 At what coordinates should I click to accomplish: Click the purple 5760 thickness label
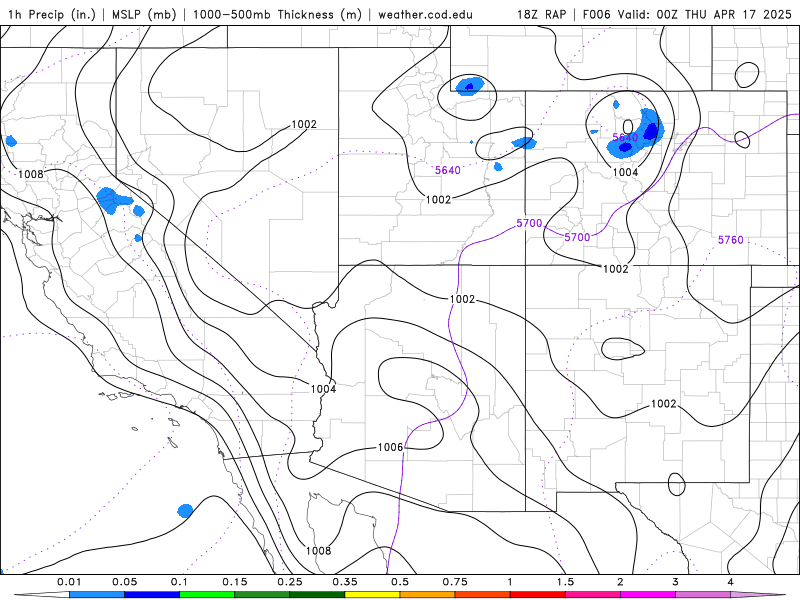point(731,240)
